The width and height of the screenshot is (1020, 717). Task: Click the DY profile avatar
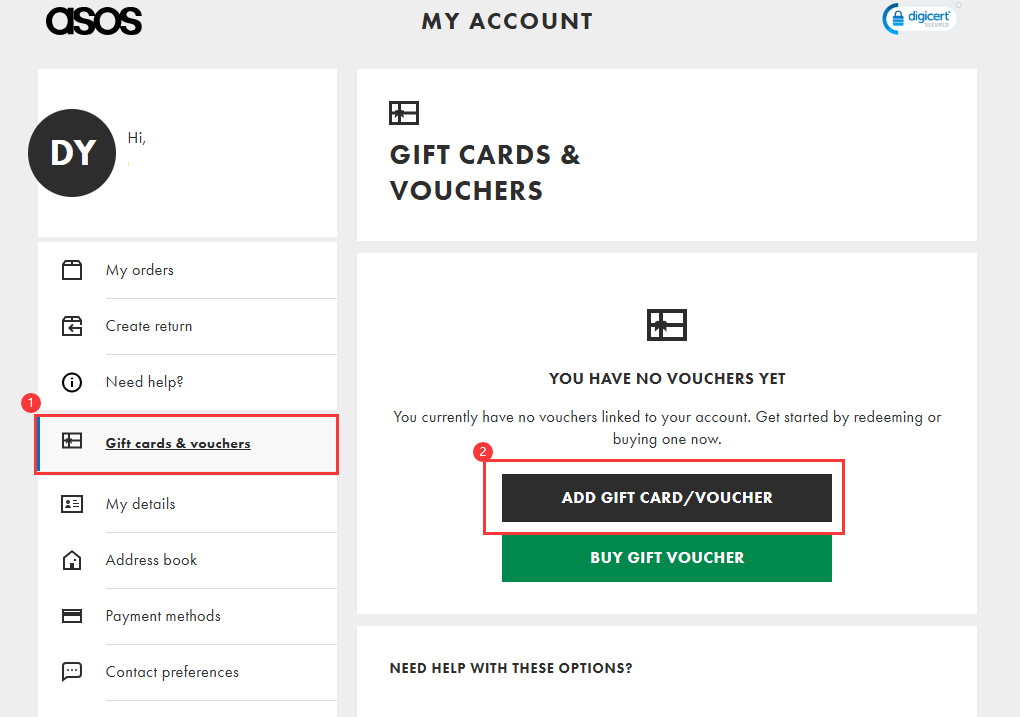pyautogui.click(x=73, y=152)
